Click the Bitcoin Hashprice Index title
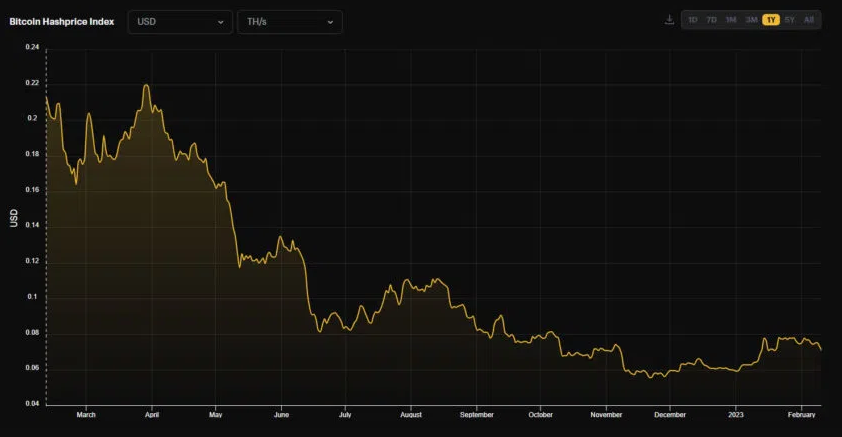 (x=62, y=21)
